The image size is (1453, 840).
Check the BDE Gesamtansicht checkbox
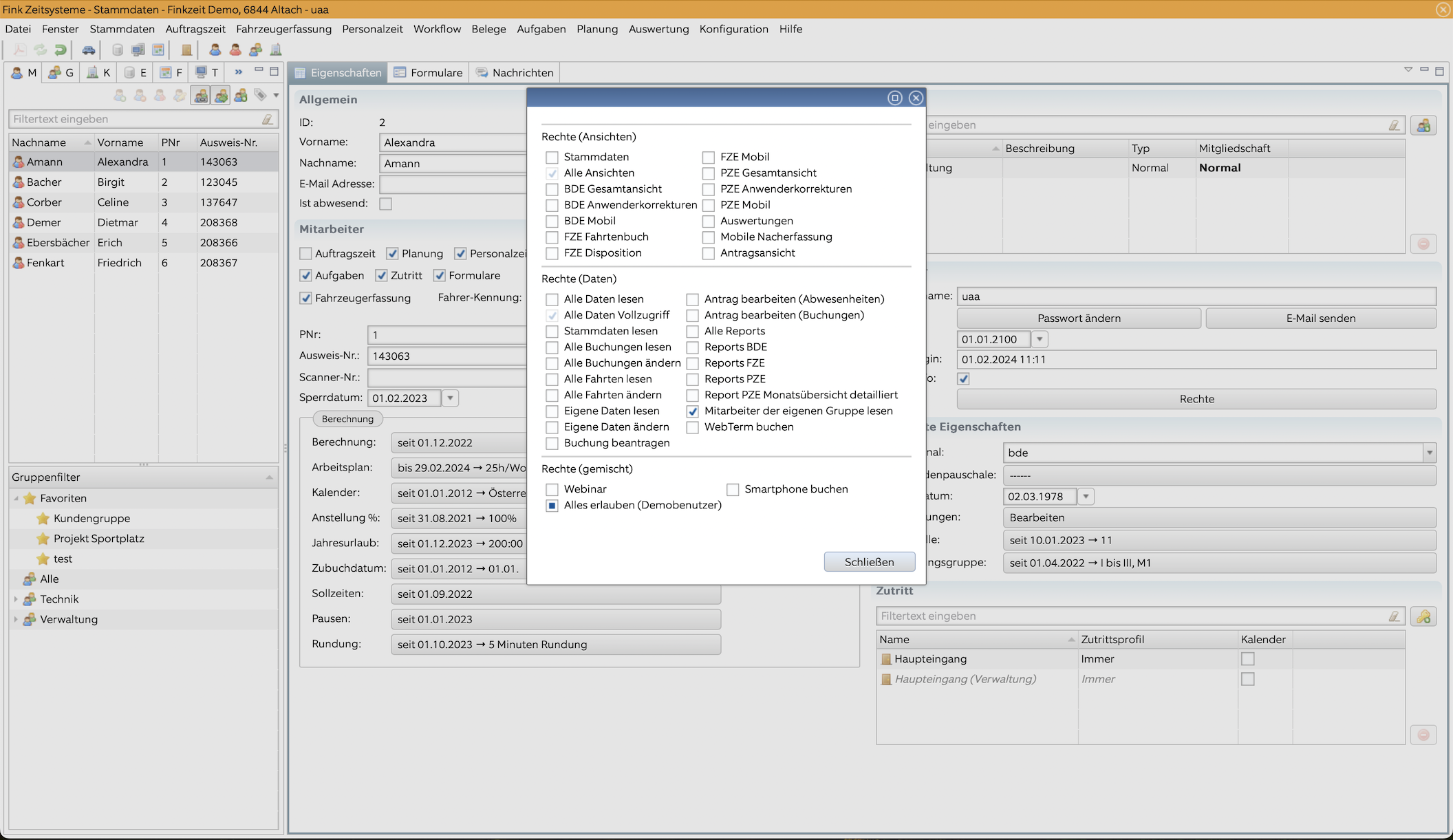pos(552,189)
